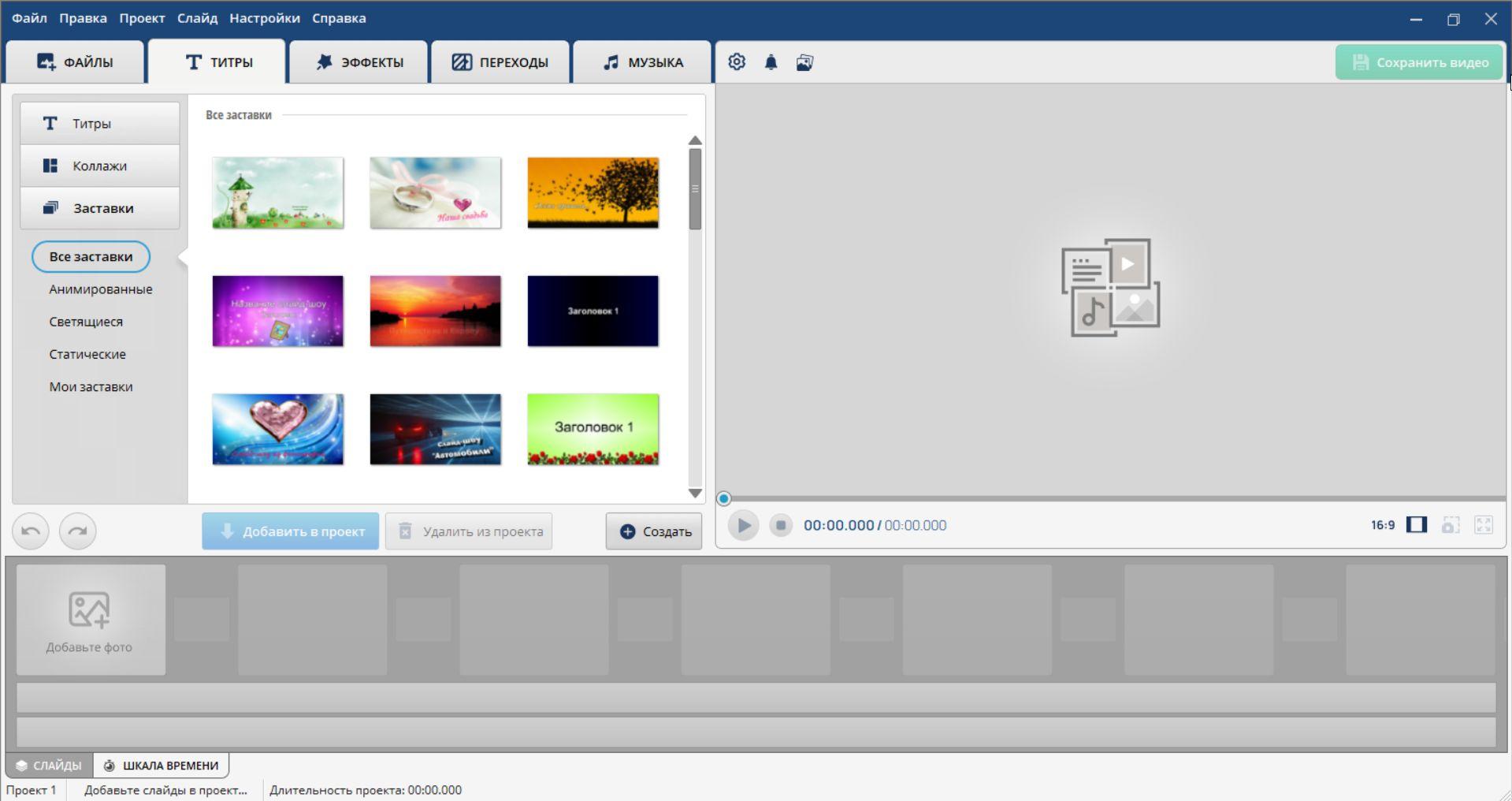1512x801 pixels.
Task: Select the pink heart intro thumbnail
Action: tap(278, 429)
